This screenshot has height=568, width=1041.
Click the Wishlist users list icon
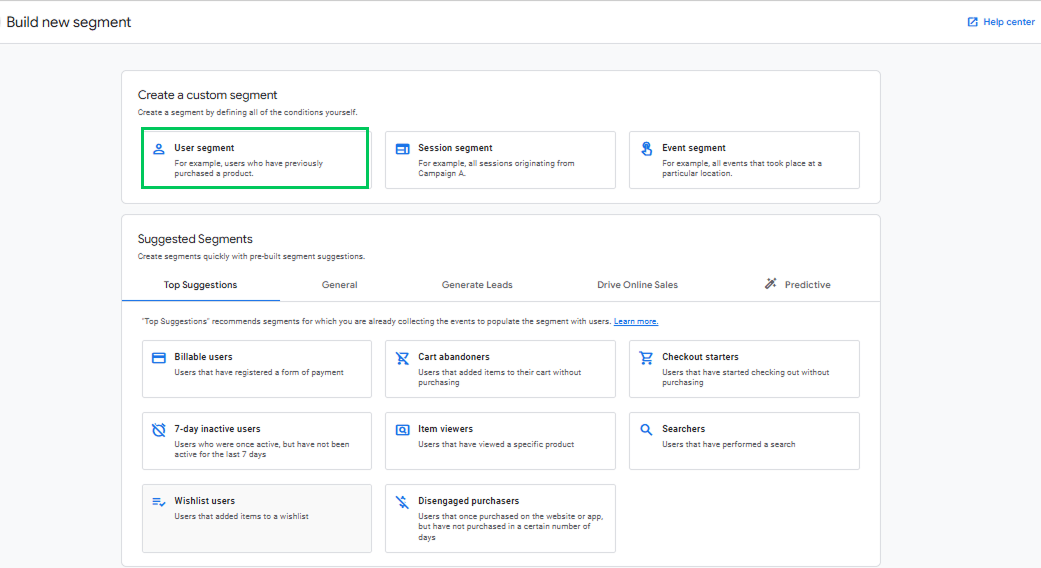158,502
